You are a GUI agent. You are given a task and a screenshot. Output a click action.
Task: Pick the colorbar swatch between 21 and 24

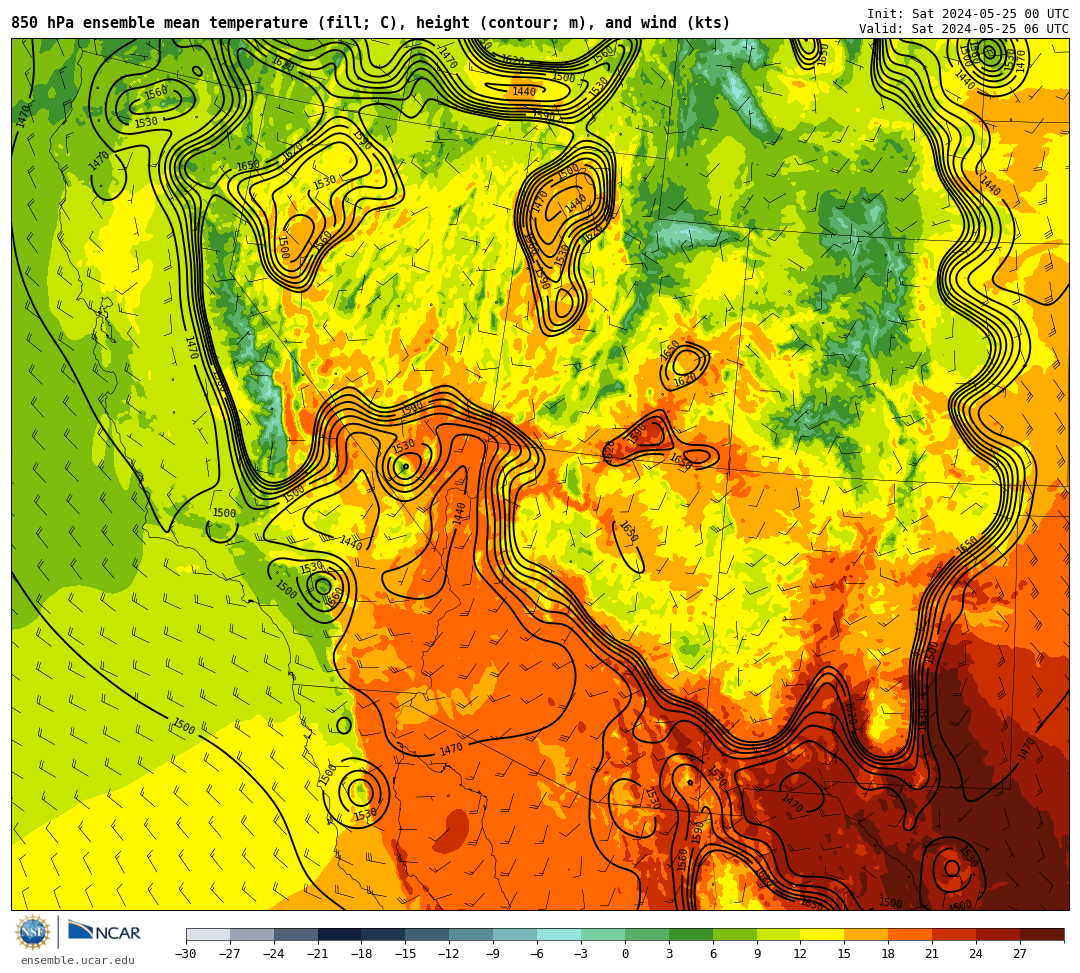point(954,934)
